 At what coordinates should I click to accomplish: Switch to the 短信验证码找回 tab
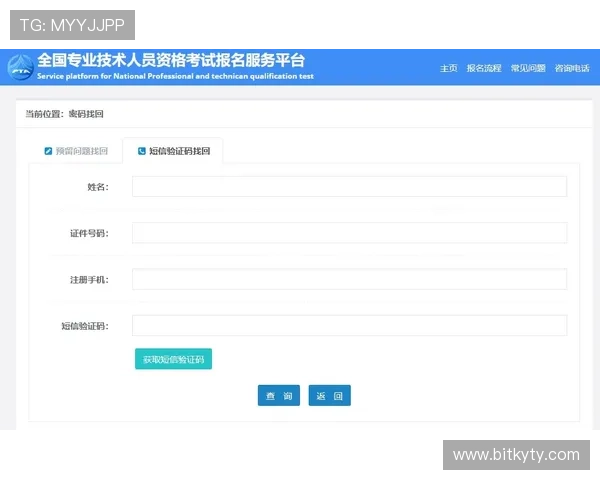pos(173,151)
